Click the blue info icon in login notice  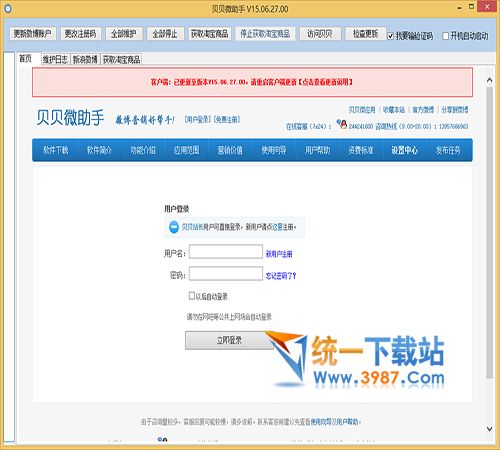pyautogui.click(x=174, y=227)
